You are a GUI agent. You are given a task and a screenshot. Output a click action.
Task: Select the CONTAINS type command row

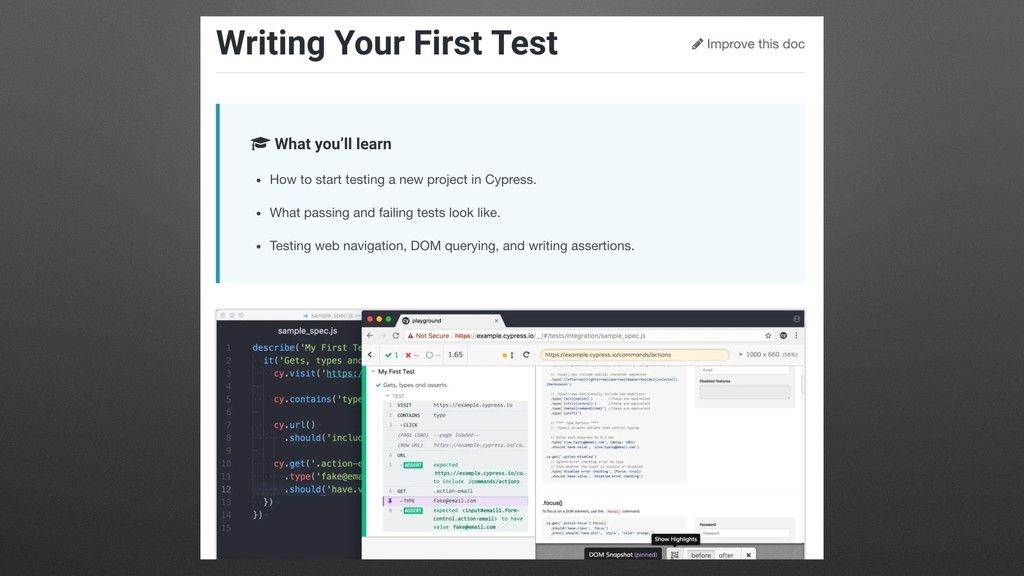[455, 415]
